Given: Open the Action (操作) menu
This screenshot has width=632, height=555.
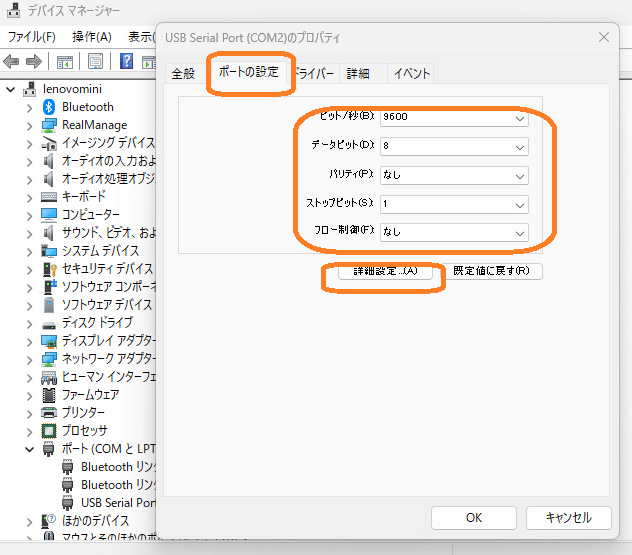Looking at the screenshot, I should 92,37.
